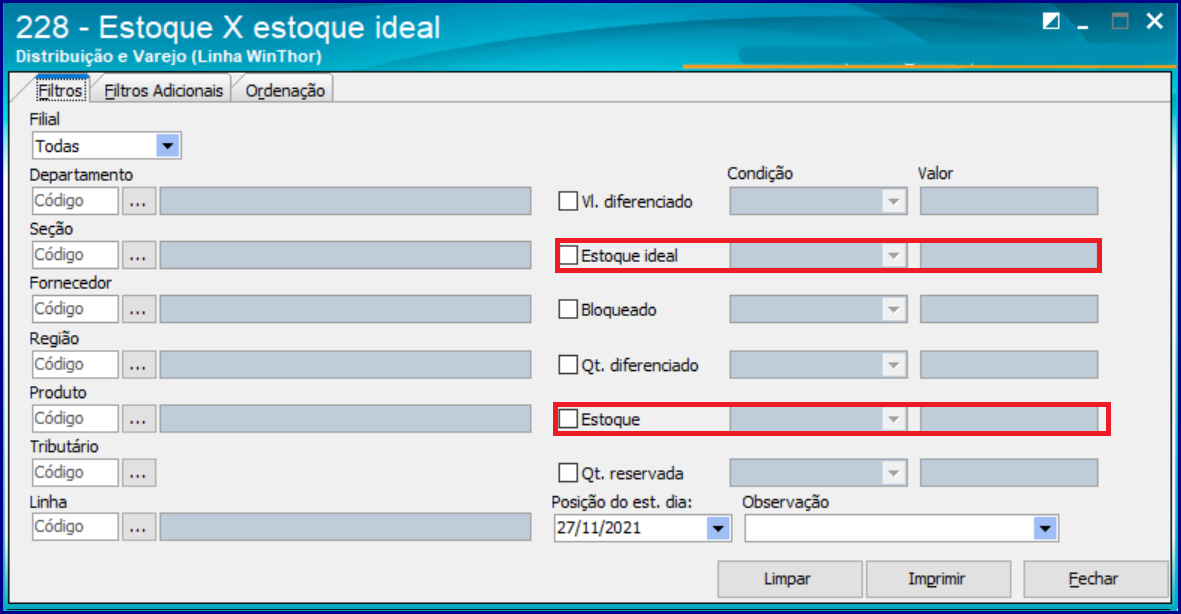Focus the Fornecedor Código field
Image resolution: width=1181 pixels, height=614 pixels.
click(75, 310)
